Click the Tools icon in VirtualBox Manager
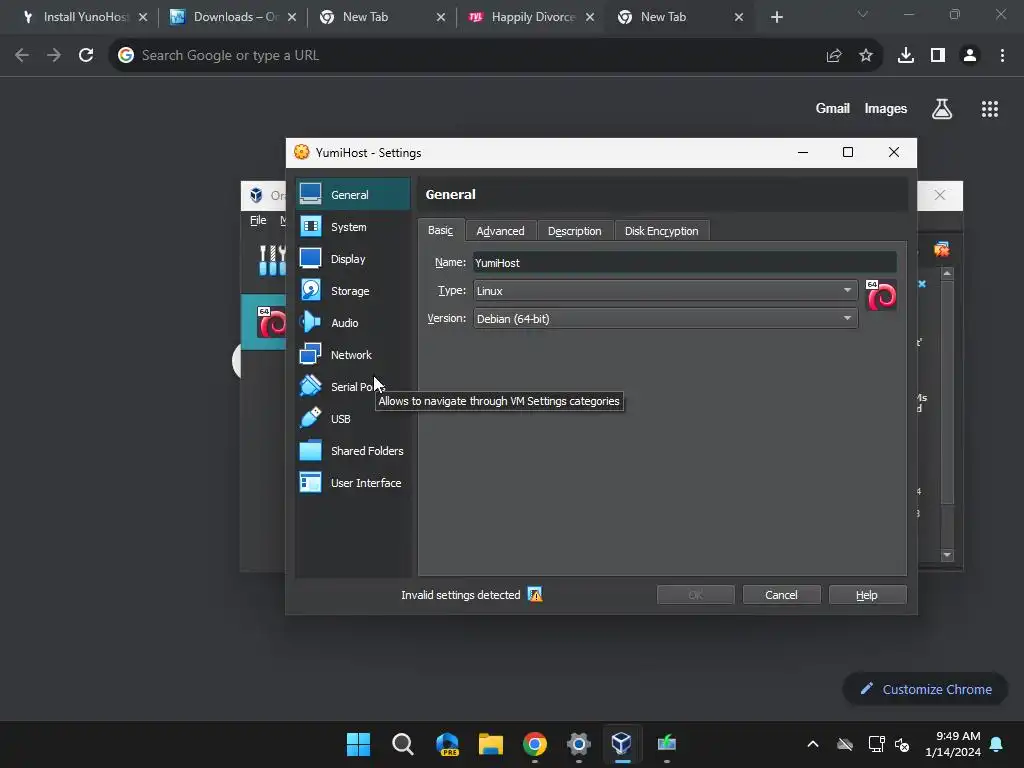The height and width of the screenshot is (768, 1024). pos(272,260)
